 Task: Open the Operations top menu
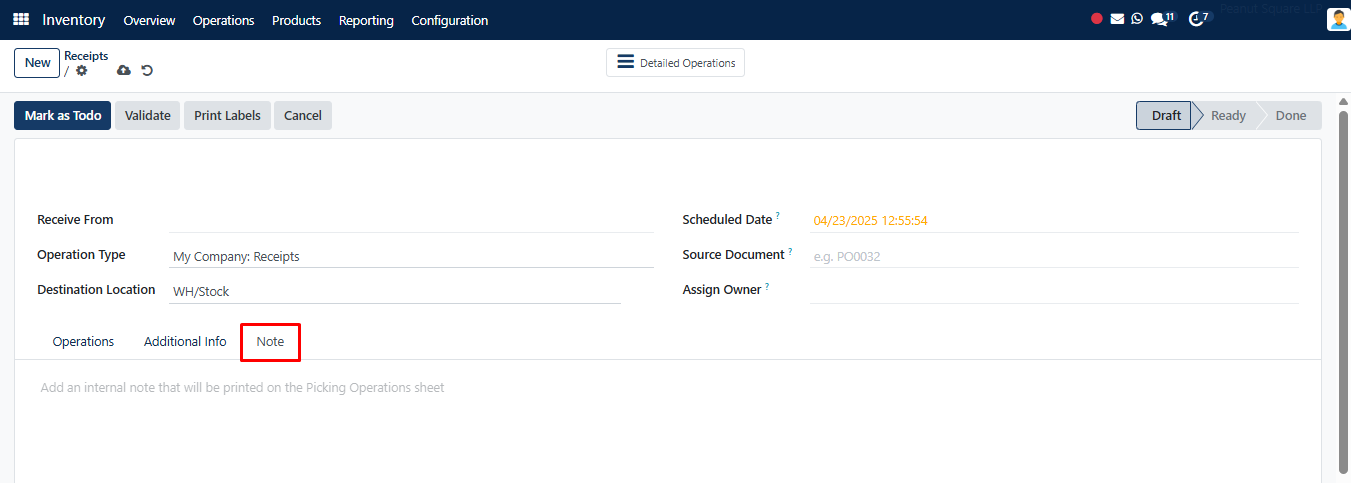pos(223,20)
